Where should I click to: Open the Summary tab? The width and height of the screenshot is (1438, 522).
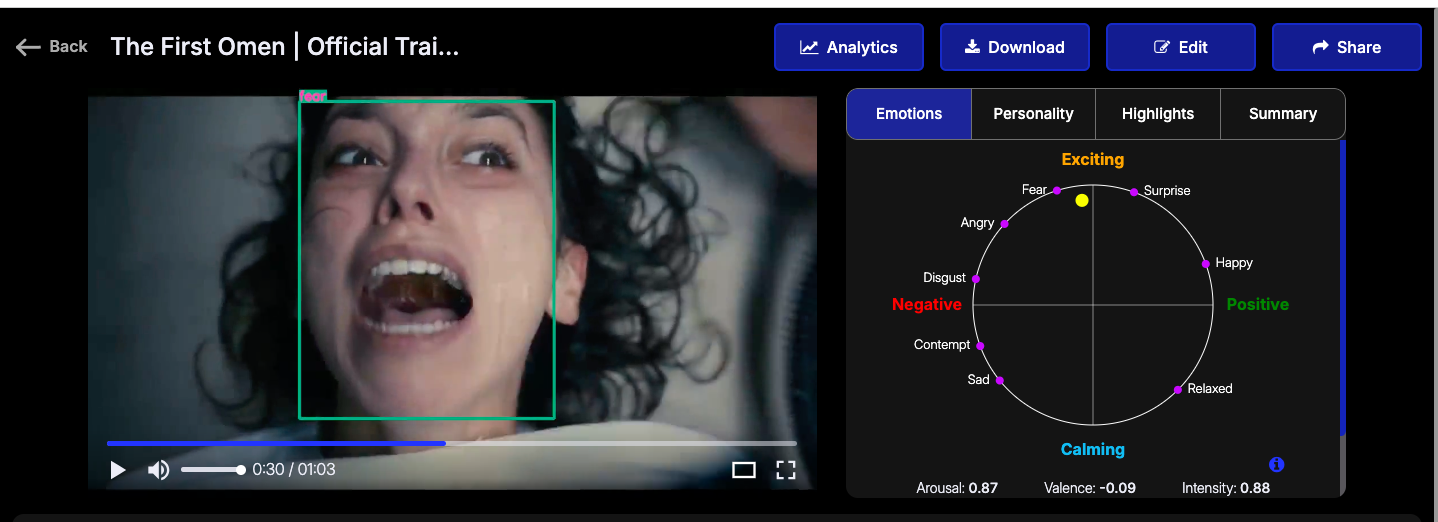pos(1283,114)
